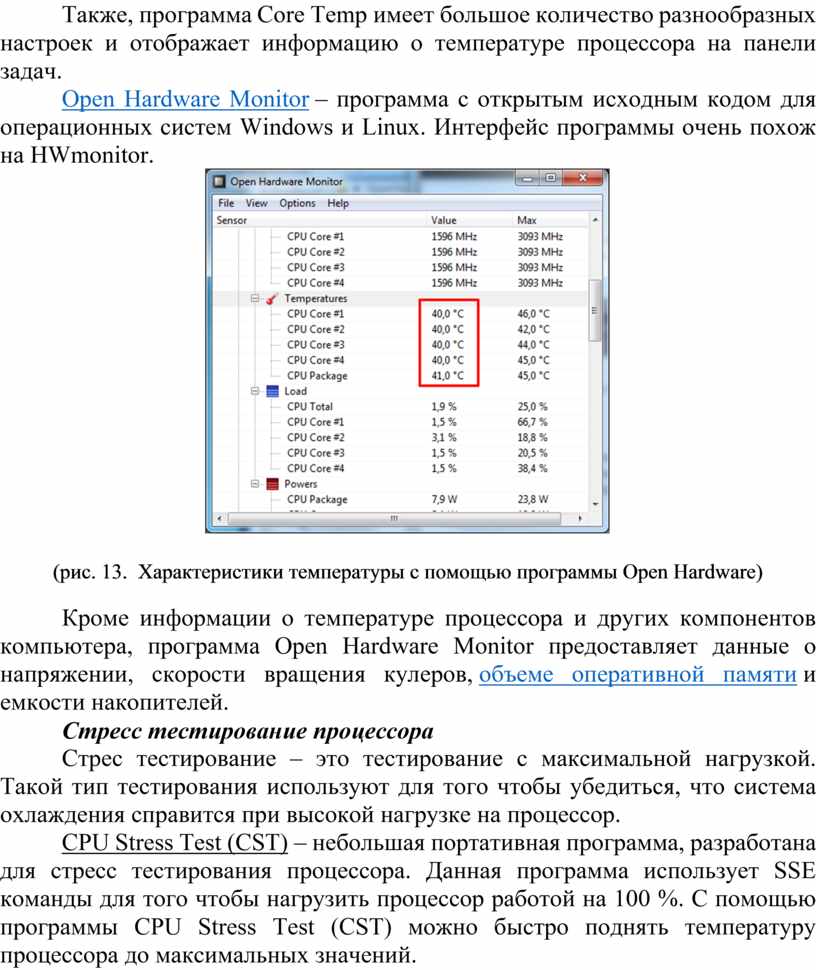Viewport: 816px width, 970px height.
Task: Click the vertical scrollbar thumb
Action: click(x=595, y=310)
